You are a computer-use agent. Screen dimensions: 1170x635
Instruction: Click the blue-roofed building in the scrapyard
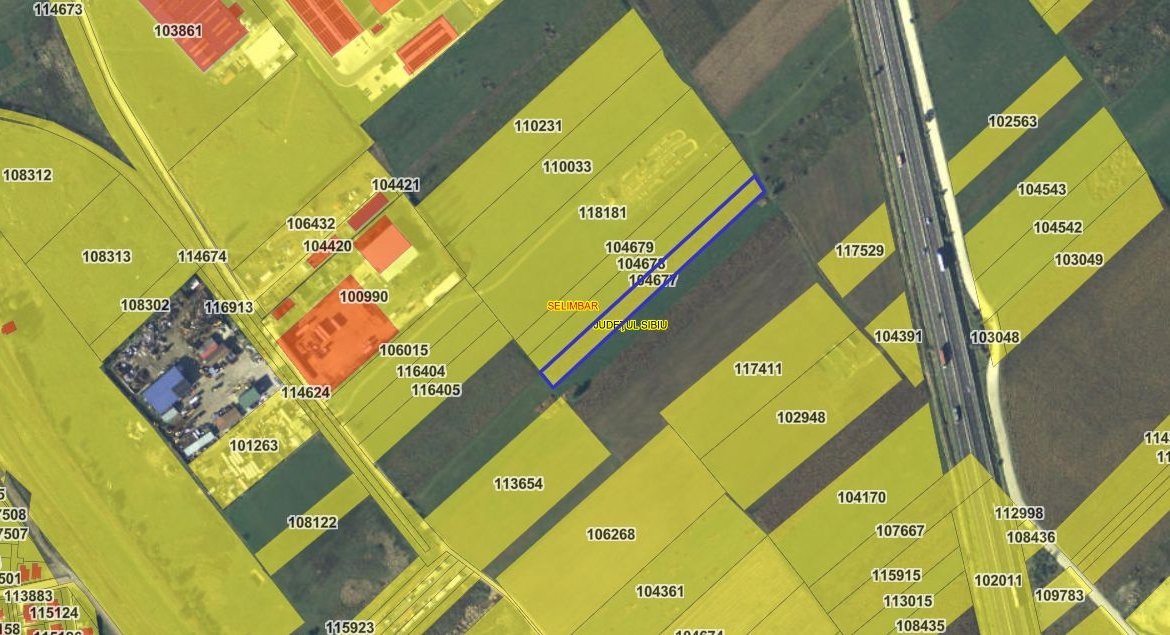166,390
